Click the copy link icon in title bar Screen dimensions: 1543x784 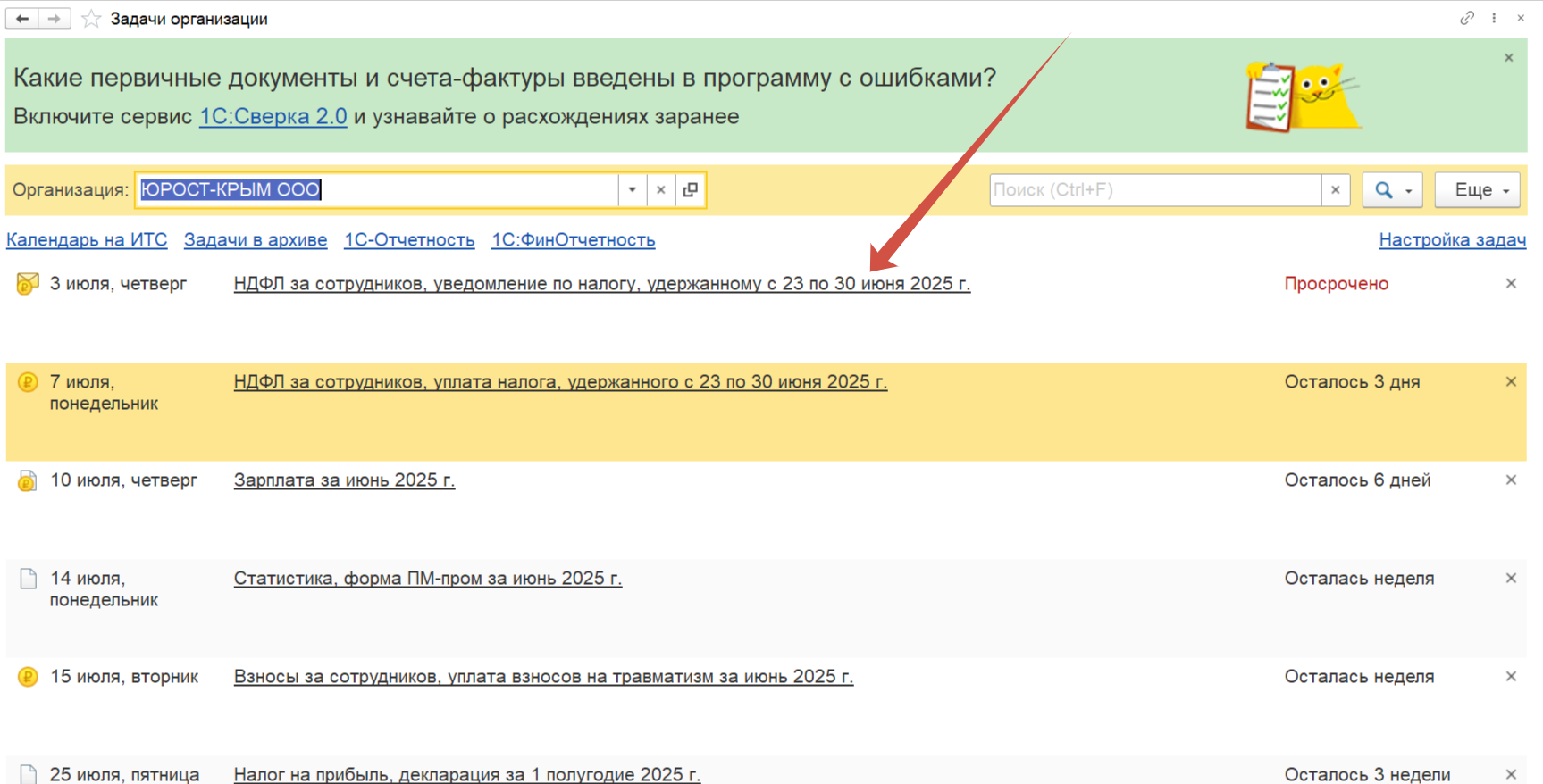[x=1466, y=18]
